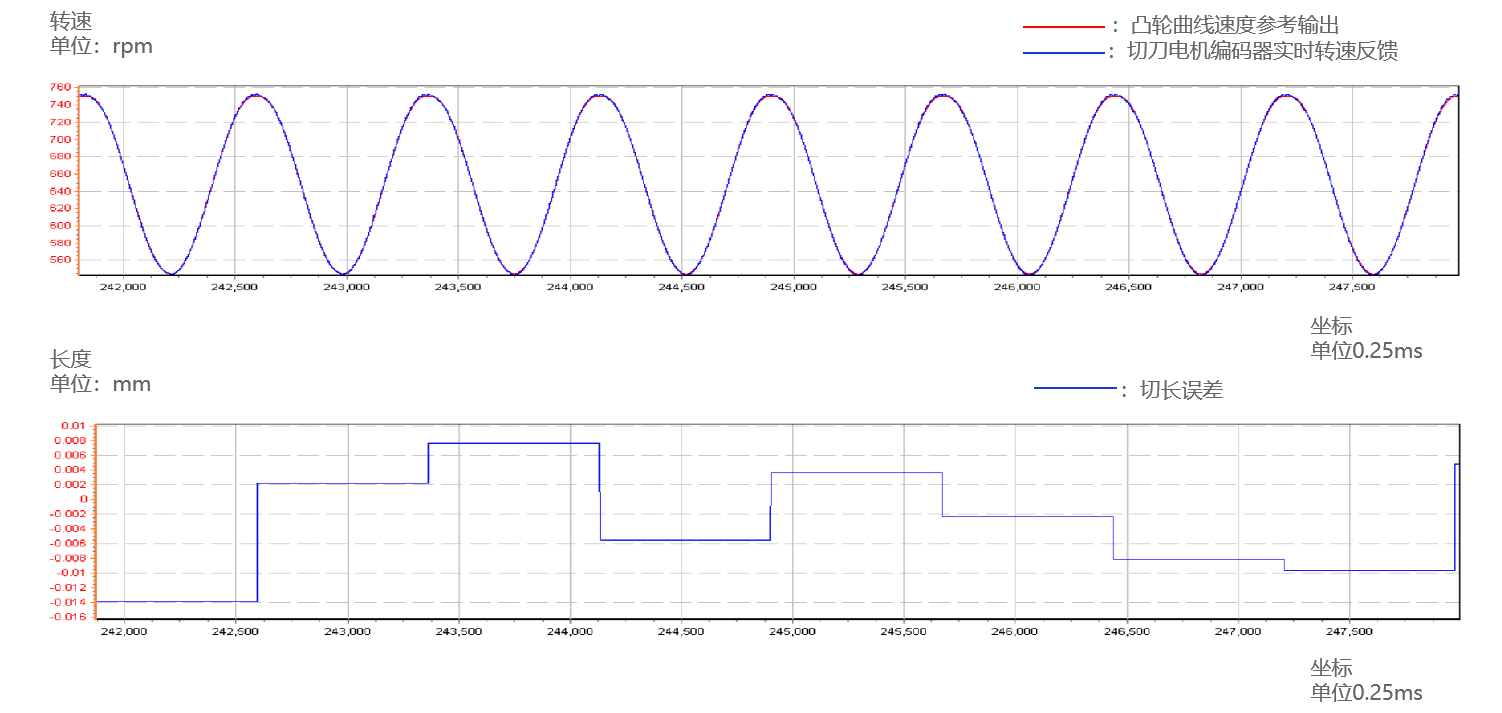The image size is (1502, 713).
Task: Click the highest step segment in the error chart
Action: coord(513,443)
